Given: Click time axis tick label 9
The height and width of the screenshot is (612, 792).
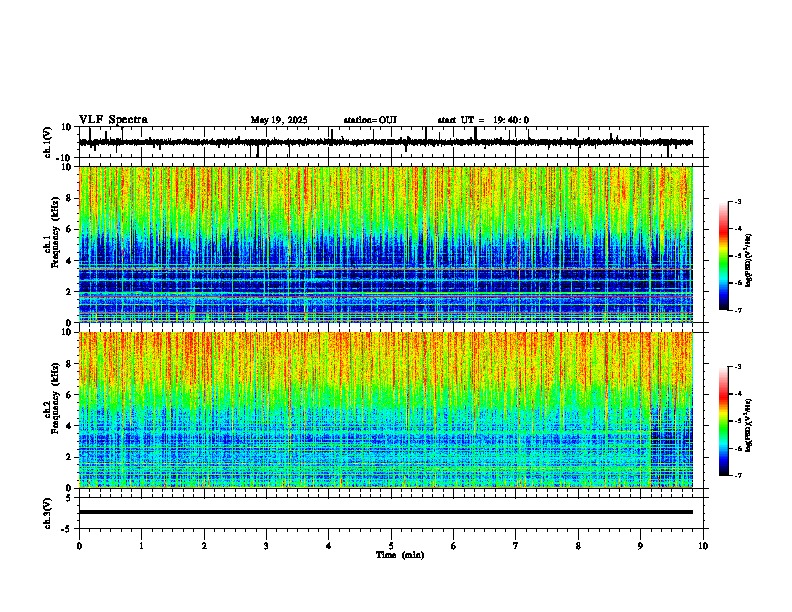Looking at the screenshot, I should (x=640, y=546).
